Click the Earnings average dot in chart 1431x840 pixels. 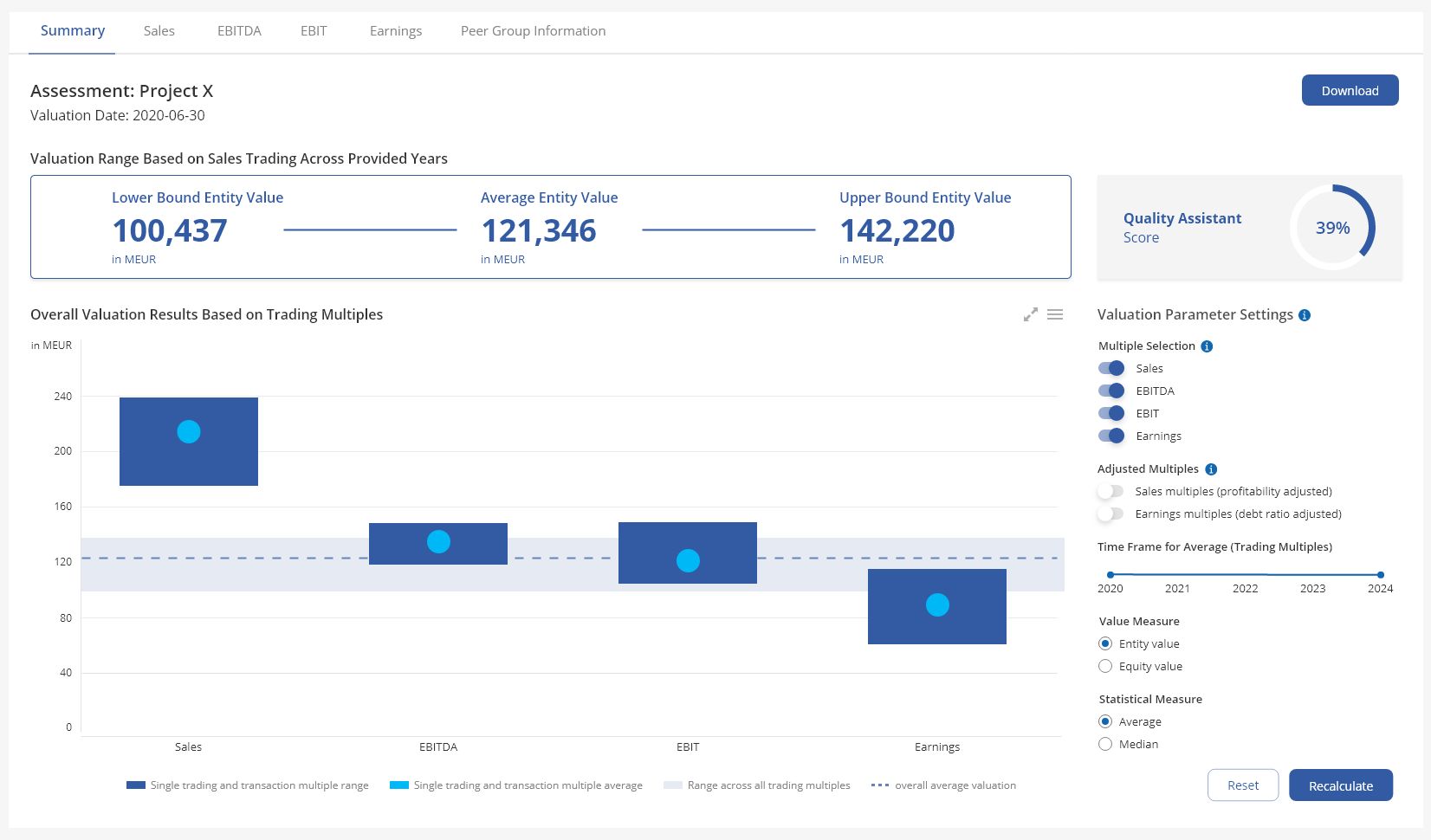[937, 604]
